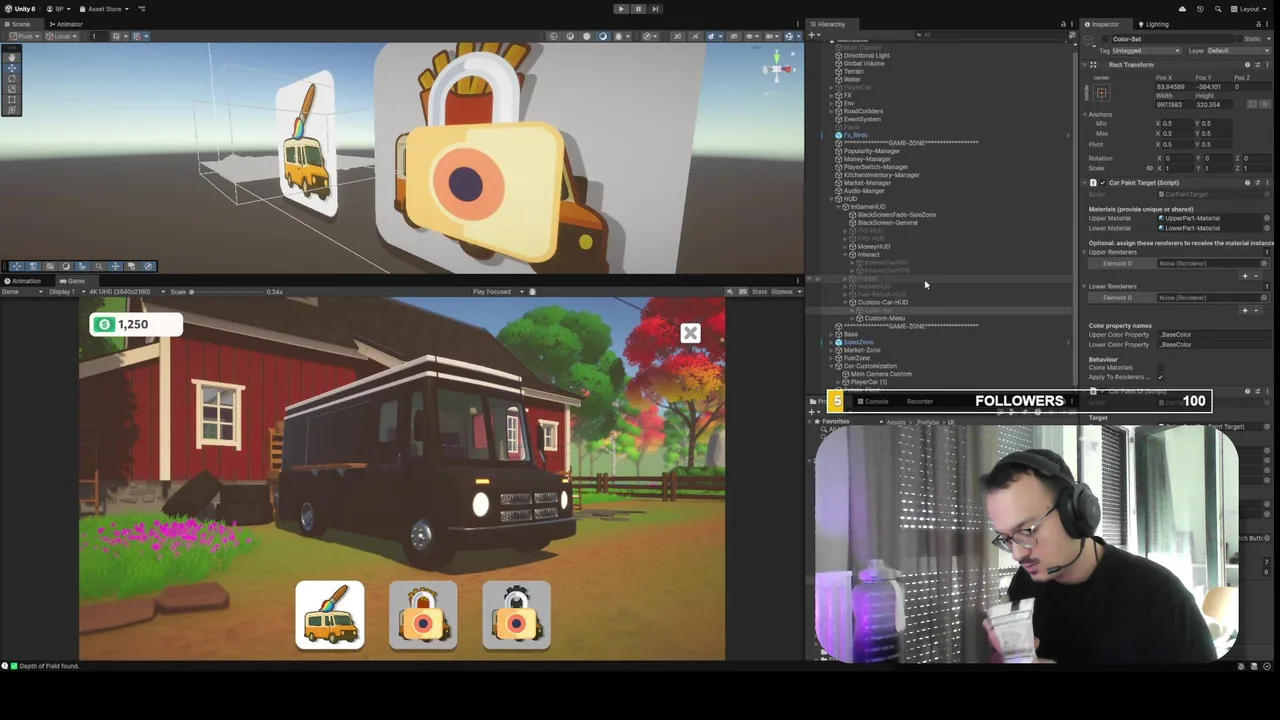Toggle the Clone Materials checkbox

point(1160,368)
